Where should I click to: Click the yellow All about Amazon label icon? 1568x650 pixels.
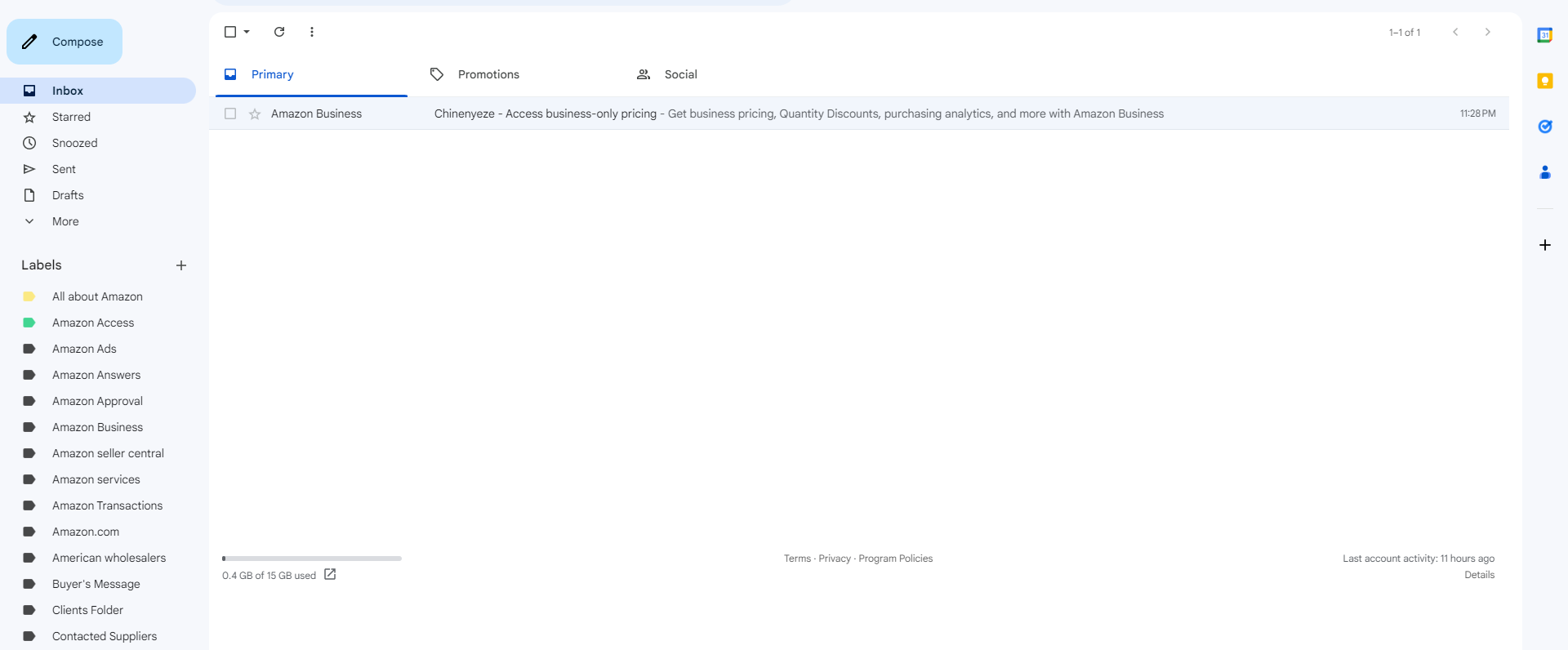[x=29, y=296]
